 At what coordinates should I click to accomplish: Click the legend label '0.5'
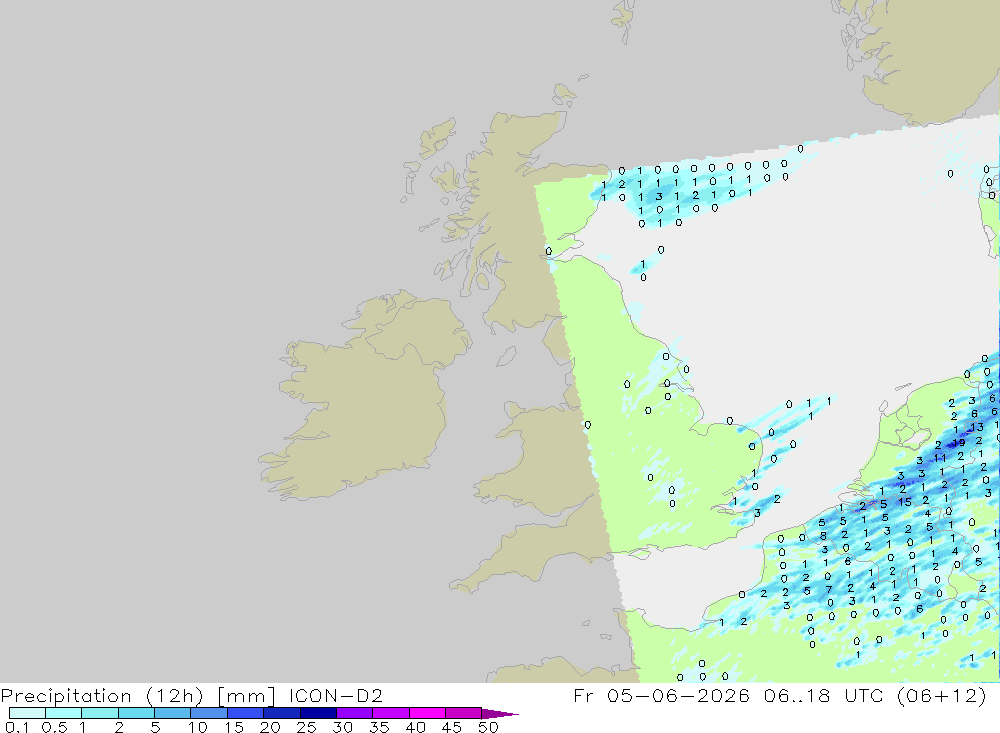54,727
